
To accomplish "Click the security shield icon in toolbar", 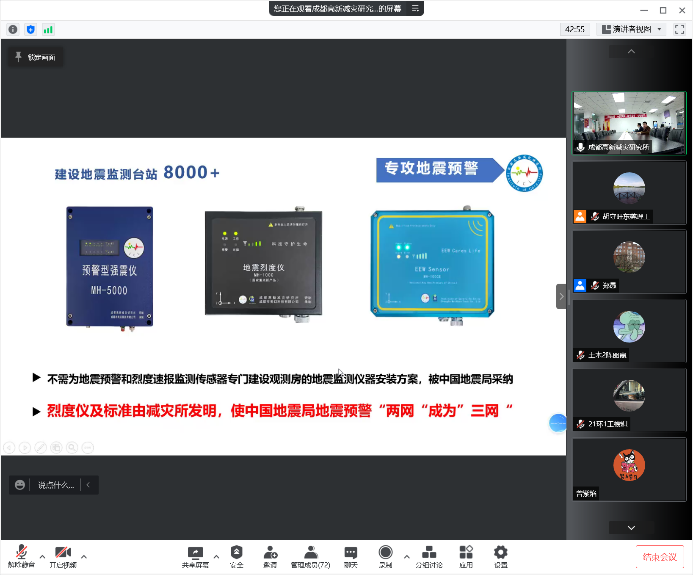I will click(236, 555).
